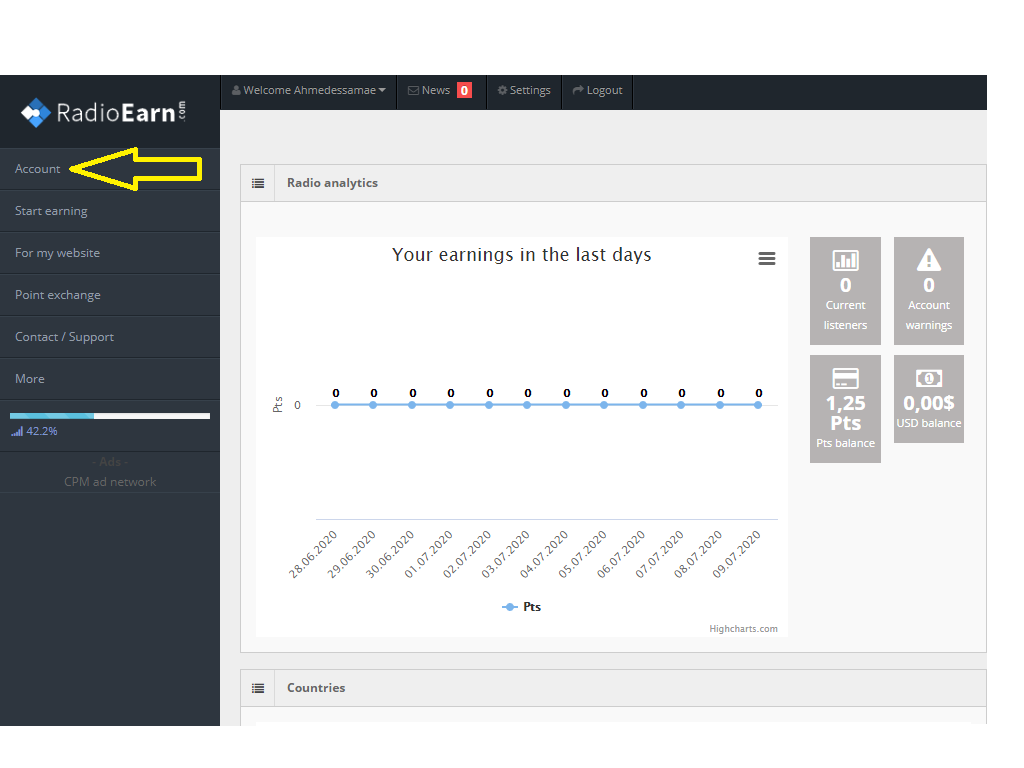Click the money bill icon on USD tile

click(929, 378)
